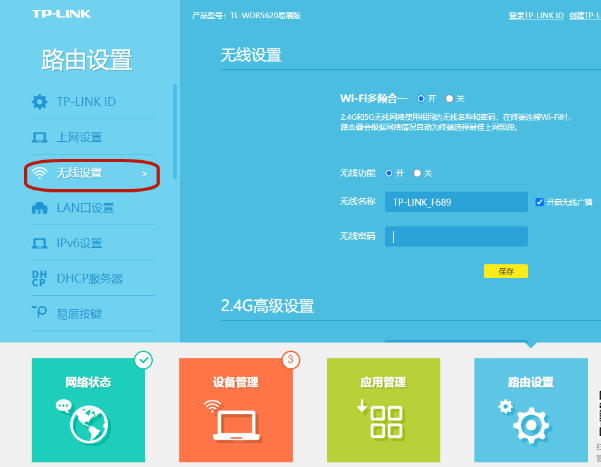Click the number 3 badge on 设备管理
601x467 pixels.
291,360
